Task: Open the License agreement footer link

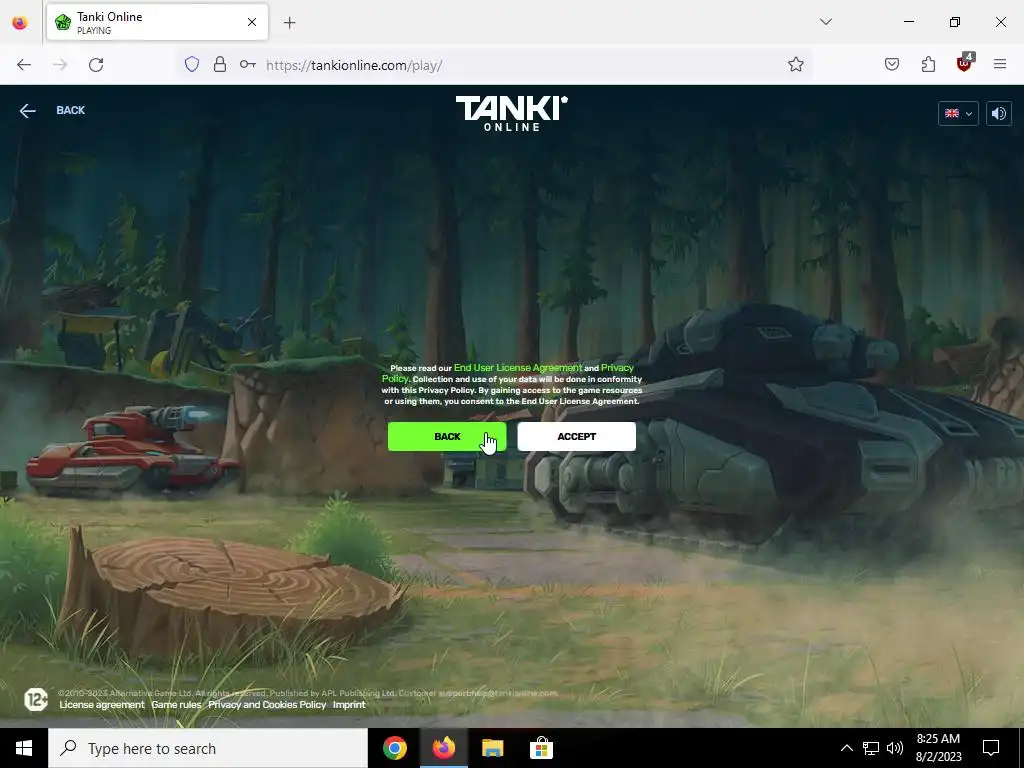Action: pos(102,705)
